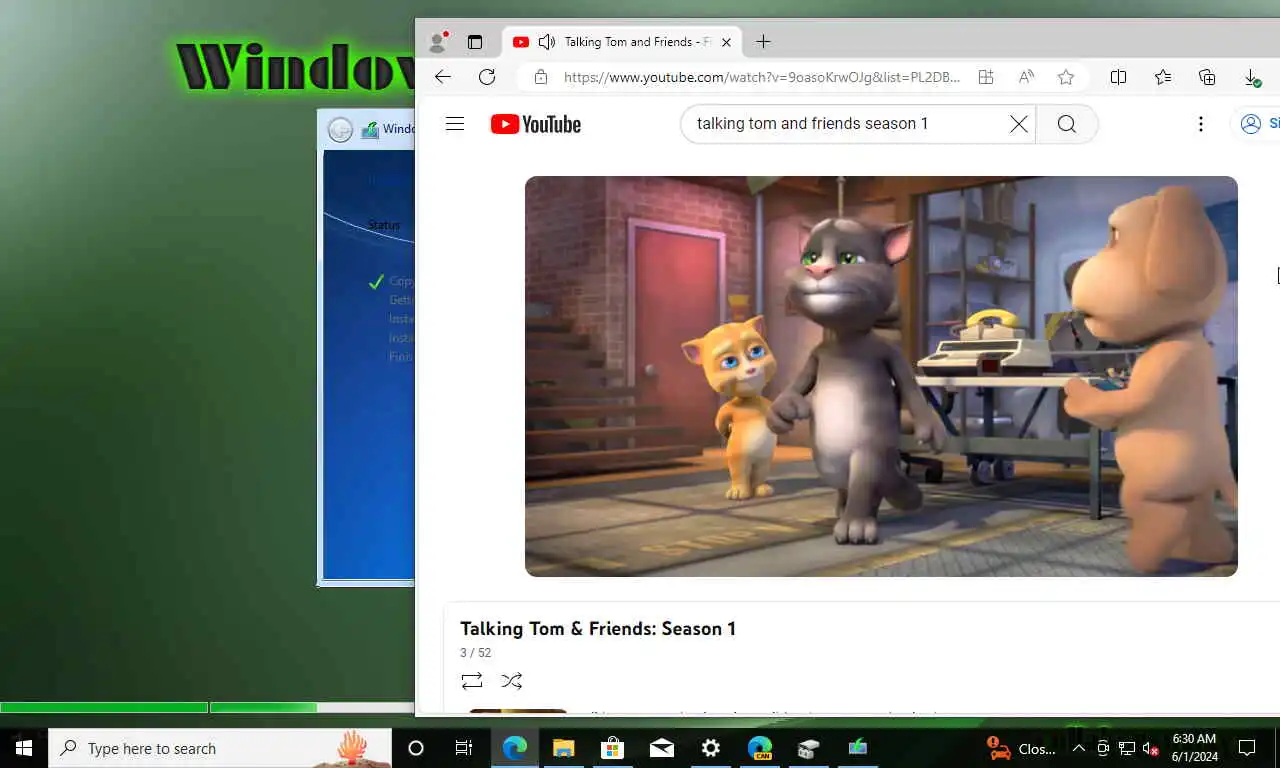Open the network tray icon
The width and height of the screenshot is (1280, 768).
coord(1127,748)
